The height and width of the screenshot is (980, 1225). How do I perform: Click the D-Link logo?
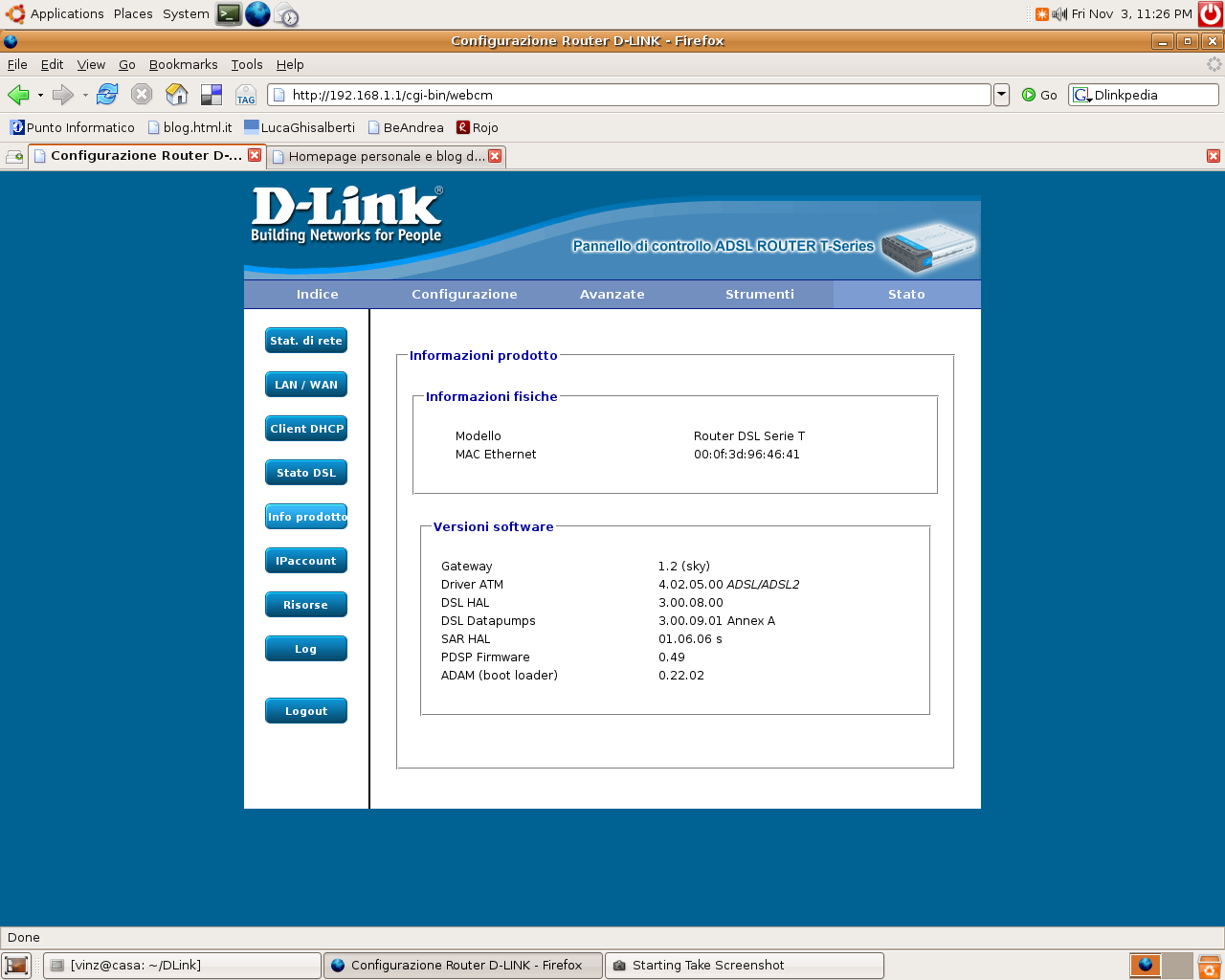346,214
